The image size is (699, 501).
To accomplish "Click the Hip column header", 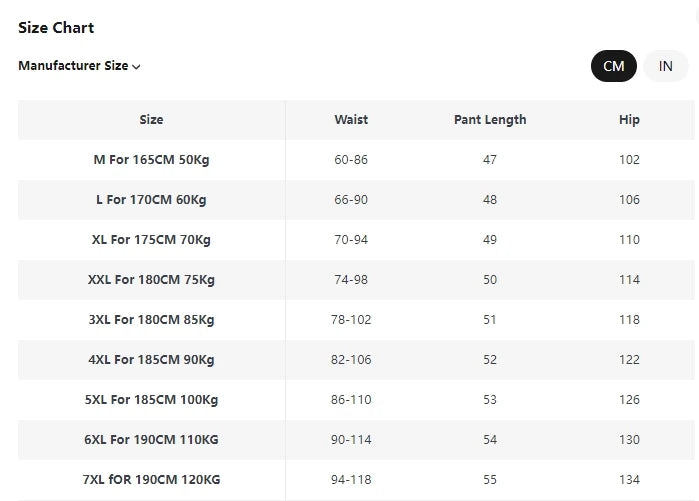I will point(629,119).
